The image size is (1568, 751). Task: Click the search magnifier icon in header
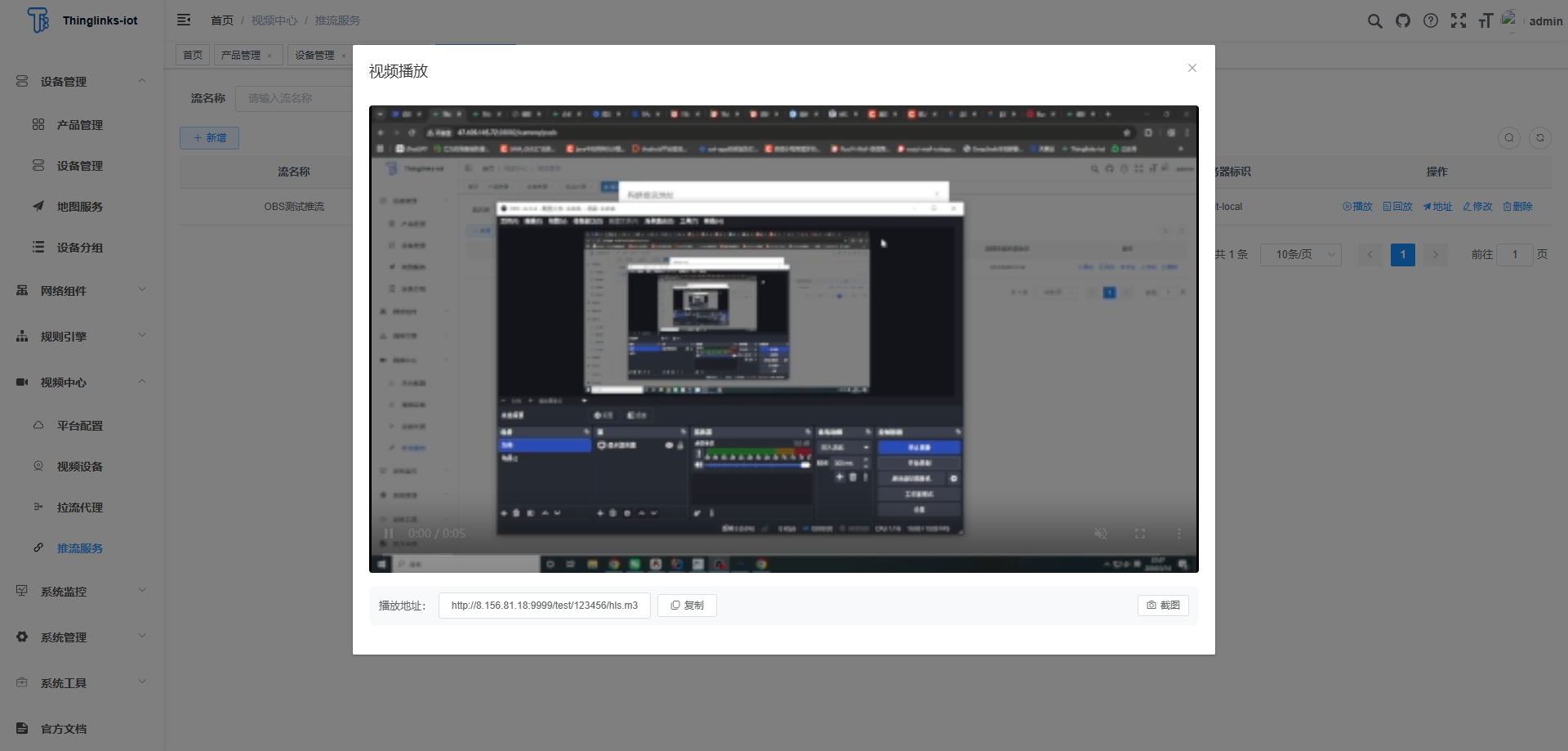click(x=1374, y=21)
